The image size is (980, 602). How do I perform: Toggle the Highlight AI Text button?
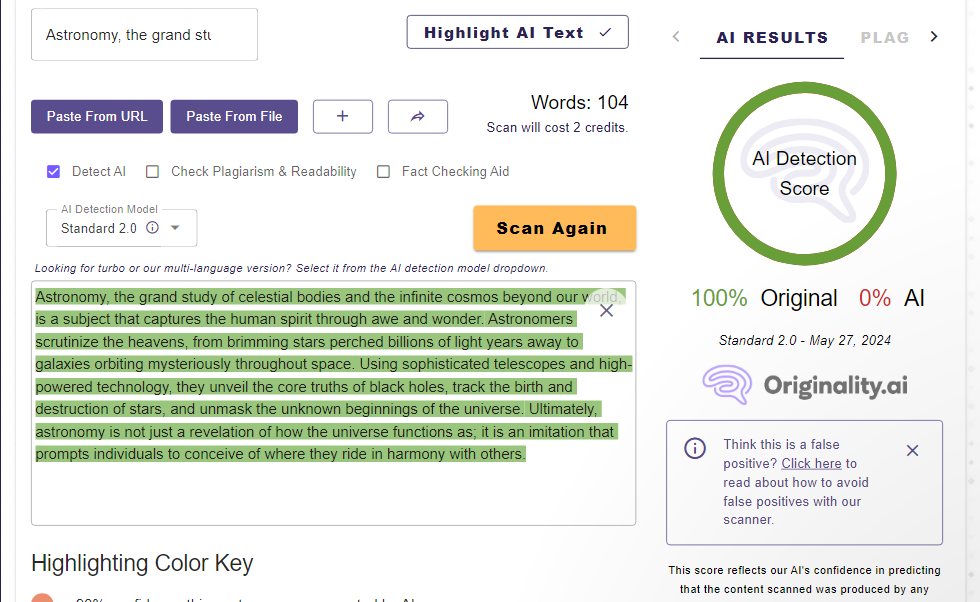click(517, 33)
